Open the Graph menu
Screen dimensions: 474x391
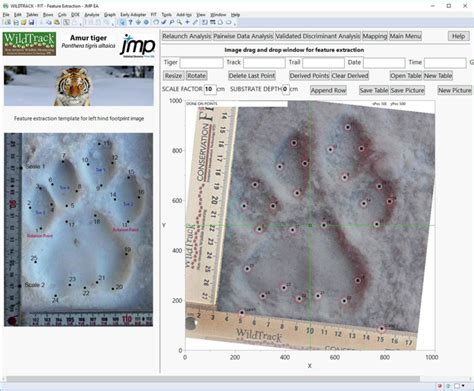point(110,15)
